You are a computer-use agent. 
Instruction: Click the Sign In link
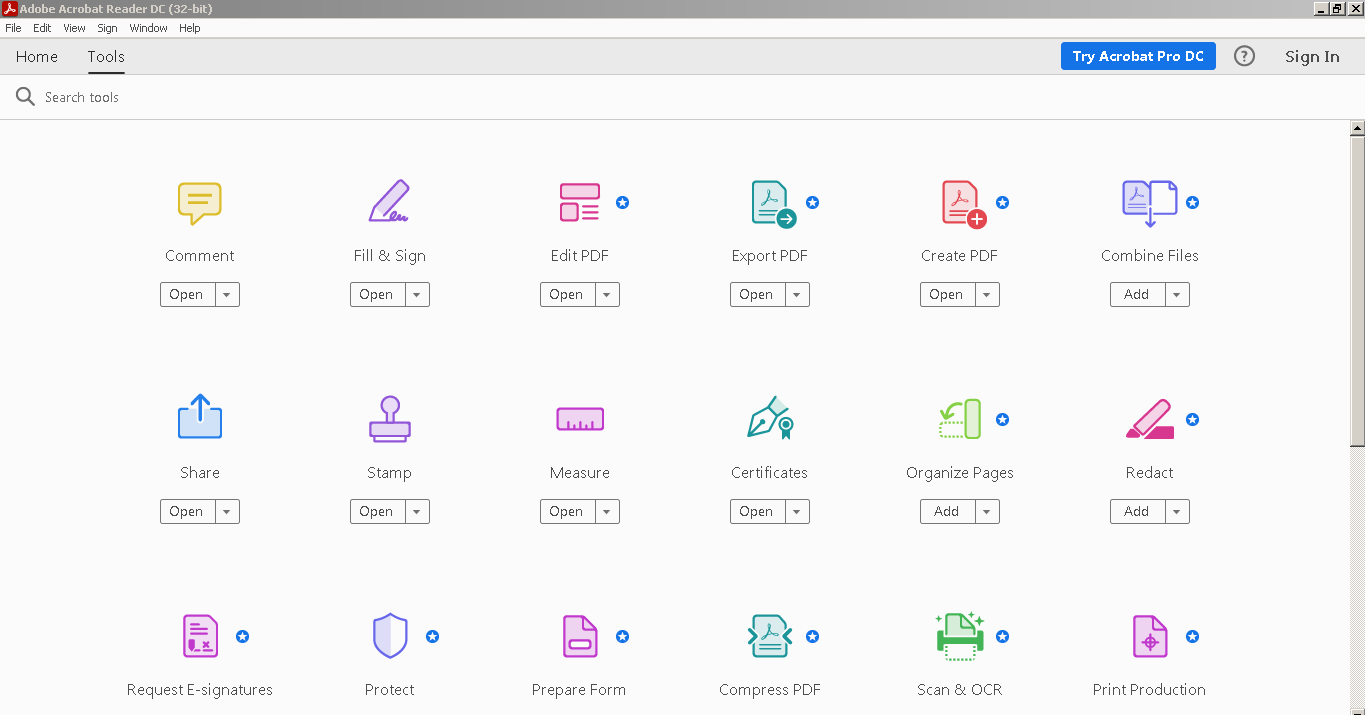click(x=1312, y=56)
